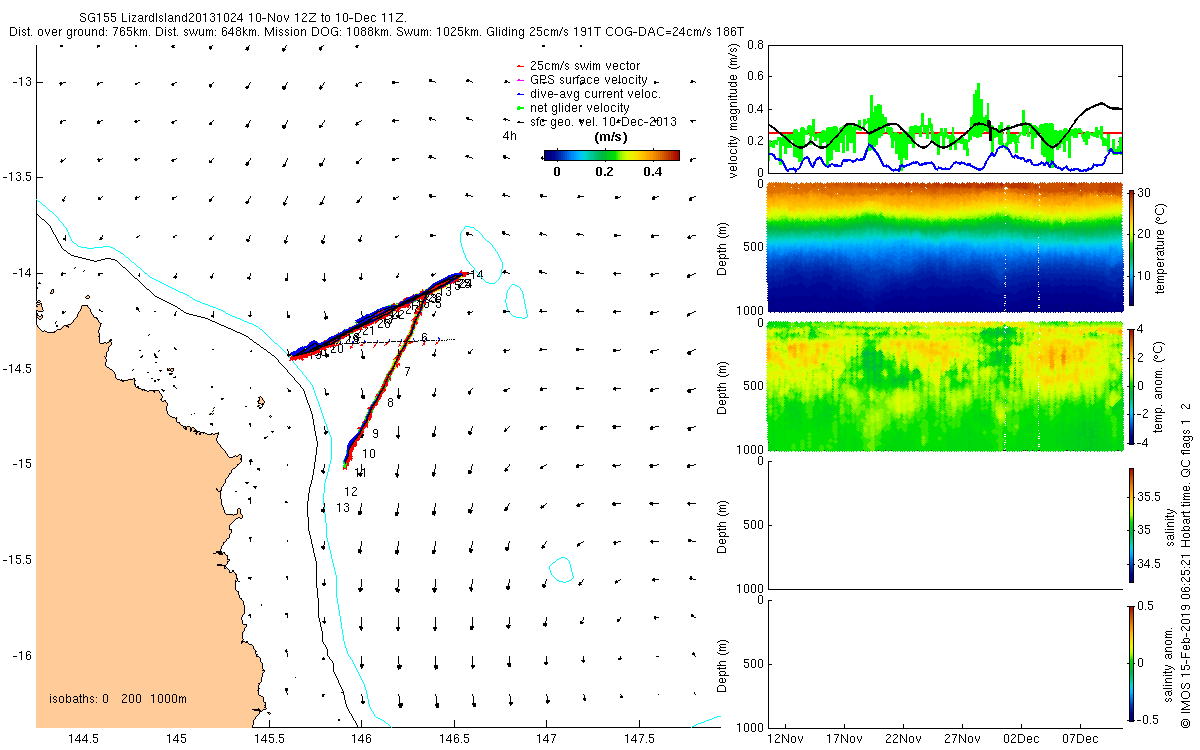Image resolution: width=1200 pixels, height=750 pixels.
Task: Click the 'isobaths: 0 200 1000m' label
Action: (118, 699)
